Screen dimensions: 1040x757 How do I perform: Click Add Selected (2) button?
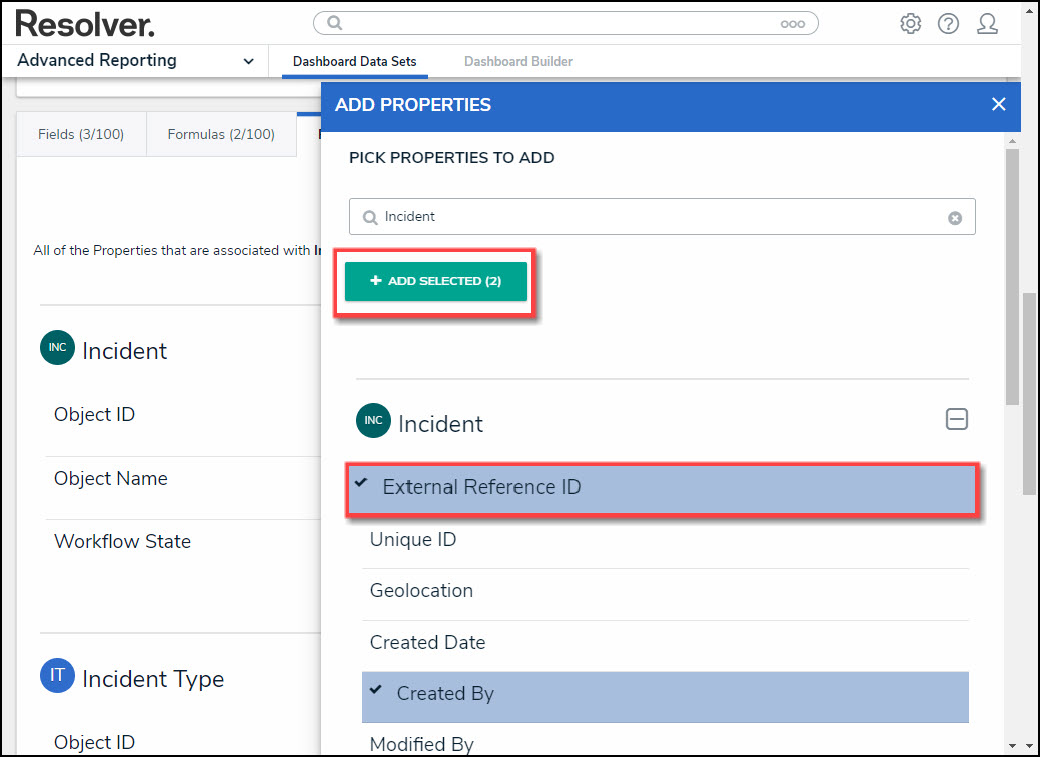coord(436,281)
